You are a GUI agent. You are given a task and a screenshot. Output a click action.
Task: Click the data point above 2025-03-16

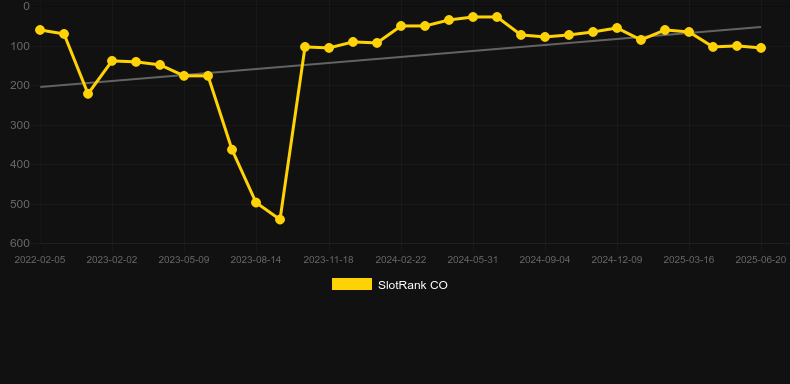pos(689,32)
